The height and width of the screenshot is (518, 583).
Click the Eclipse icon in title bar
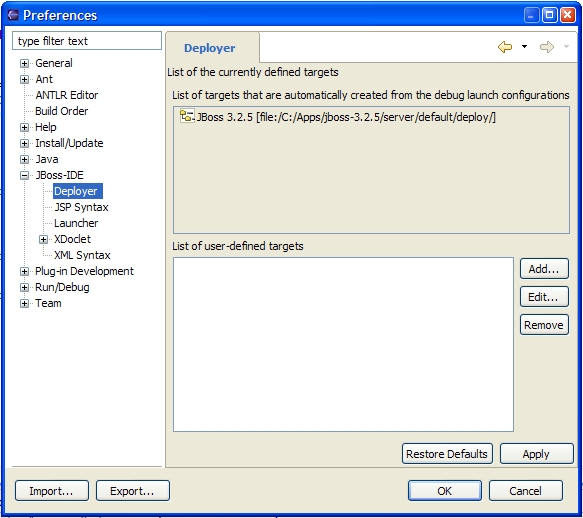(13, 15)
